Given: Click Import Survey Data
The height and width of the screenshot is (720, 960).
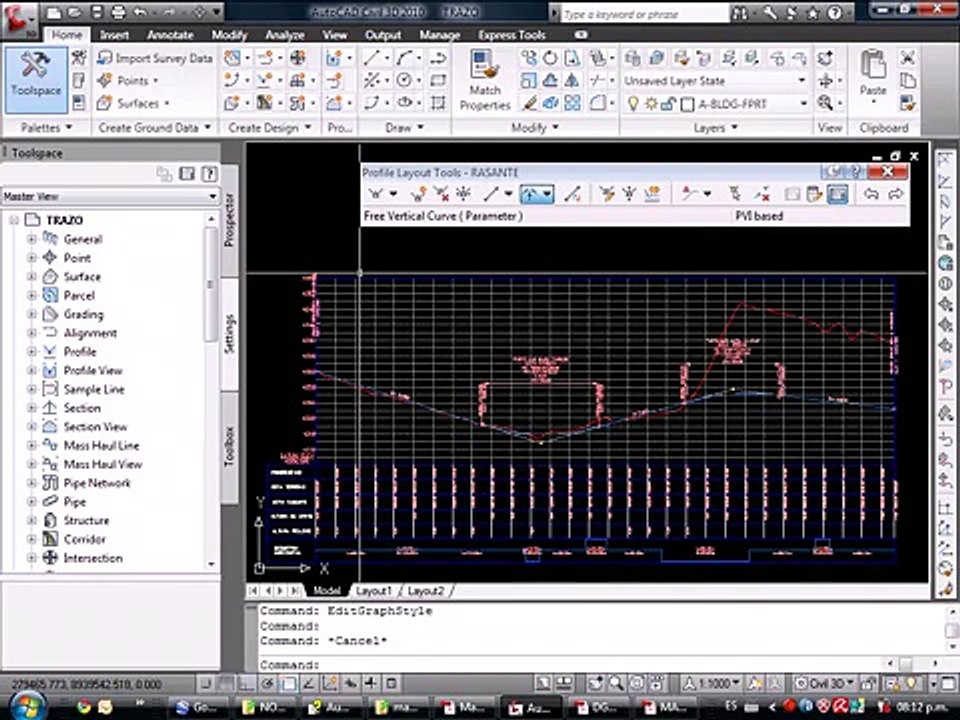Looking at the screenshot, I should [x=156, y=58].
